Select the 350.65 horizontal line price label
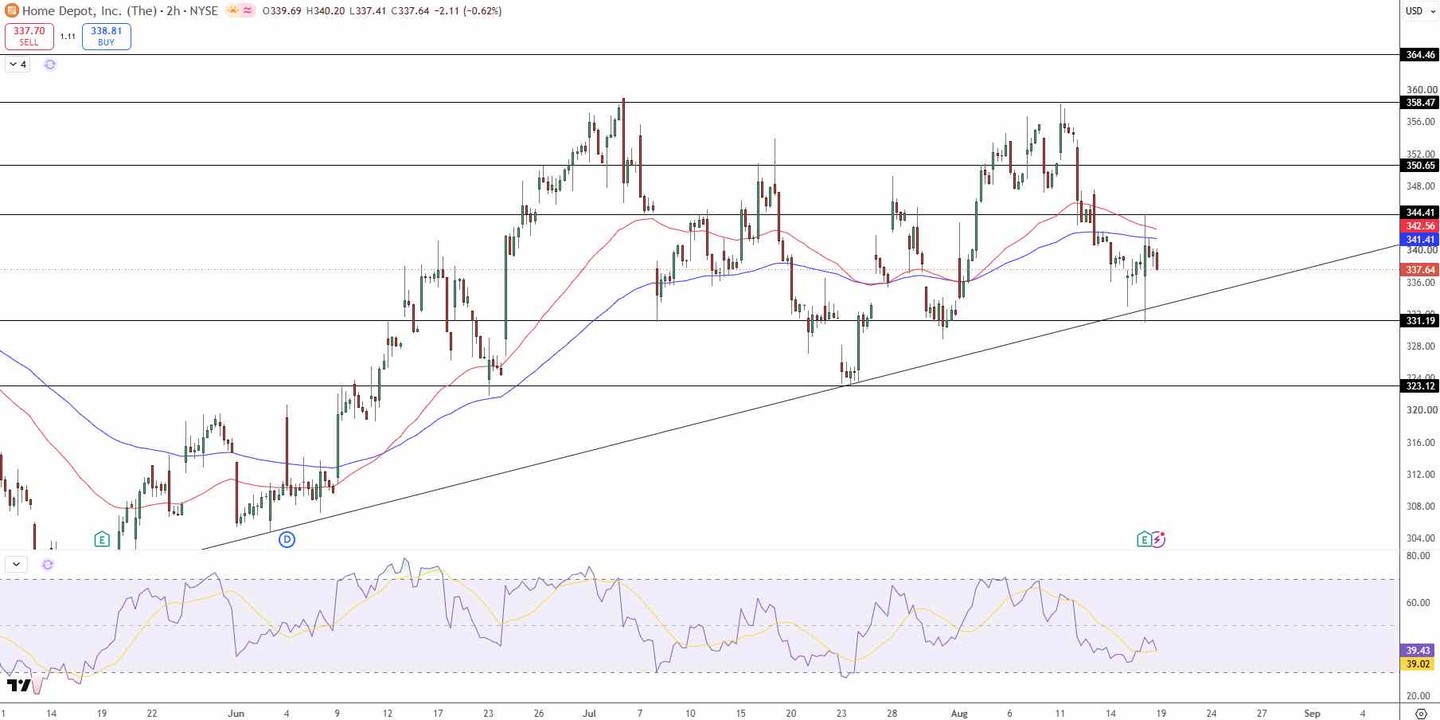The image size is (1440, 720). (x=1420, y=165)
